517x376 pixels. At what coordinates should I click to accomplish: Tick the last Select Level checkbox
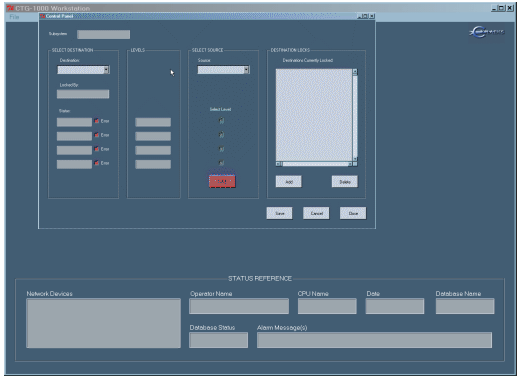tap(221, 163)
